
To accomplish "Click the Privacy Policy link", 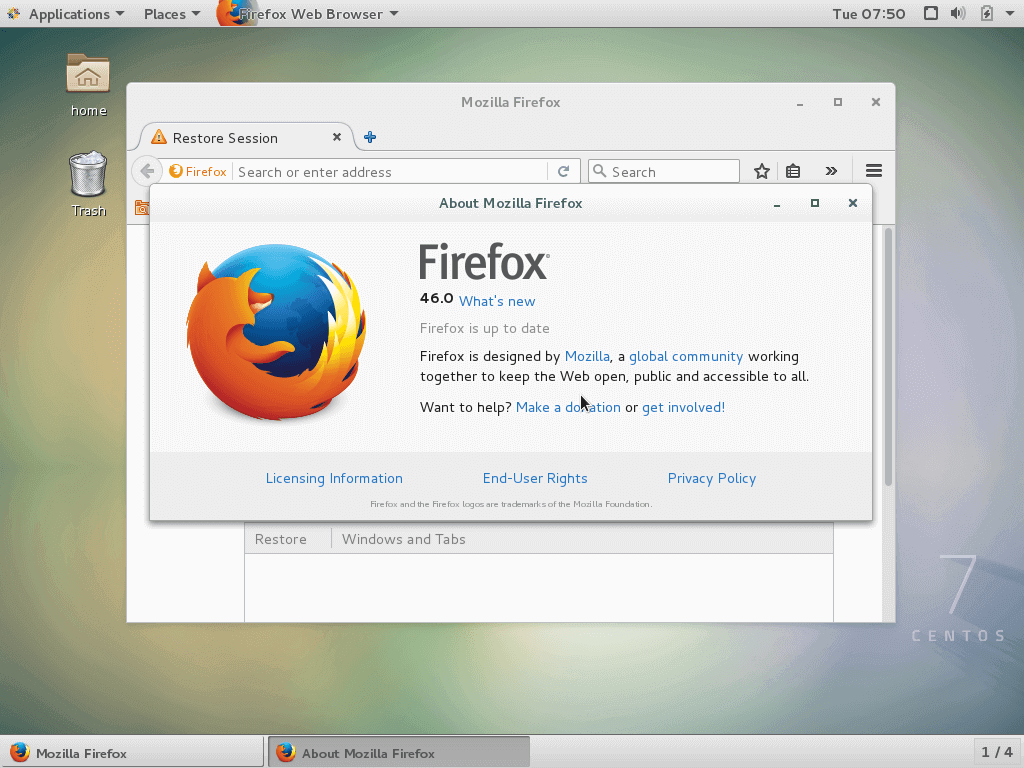I will (x=711, y=478).
